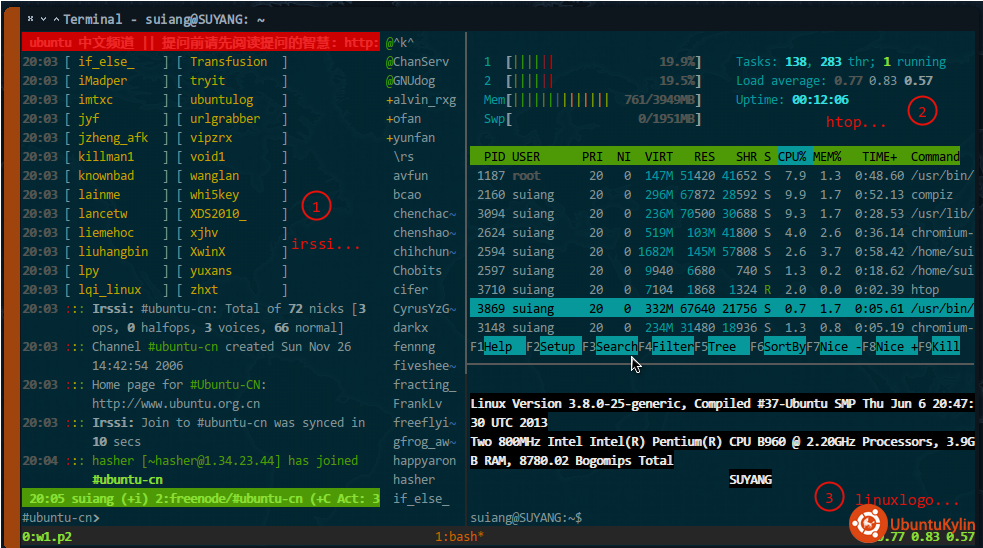Click nick FrankLv in nicklist

(x=417, y=404)
